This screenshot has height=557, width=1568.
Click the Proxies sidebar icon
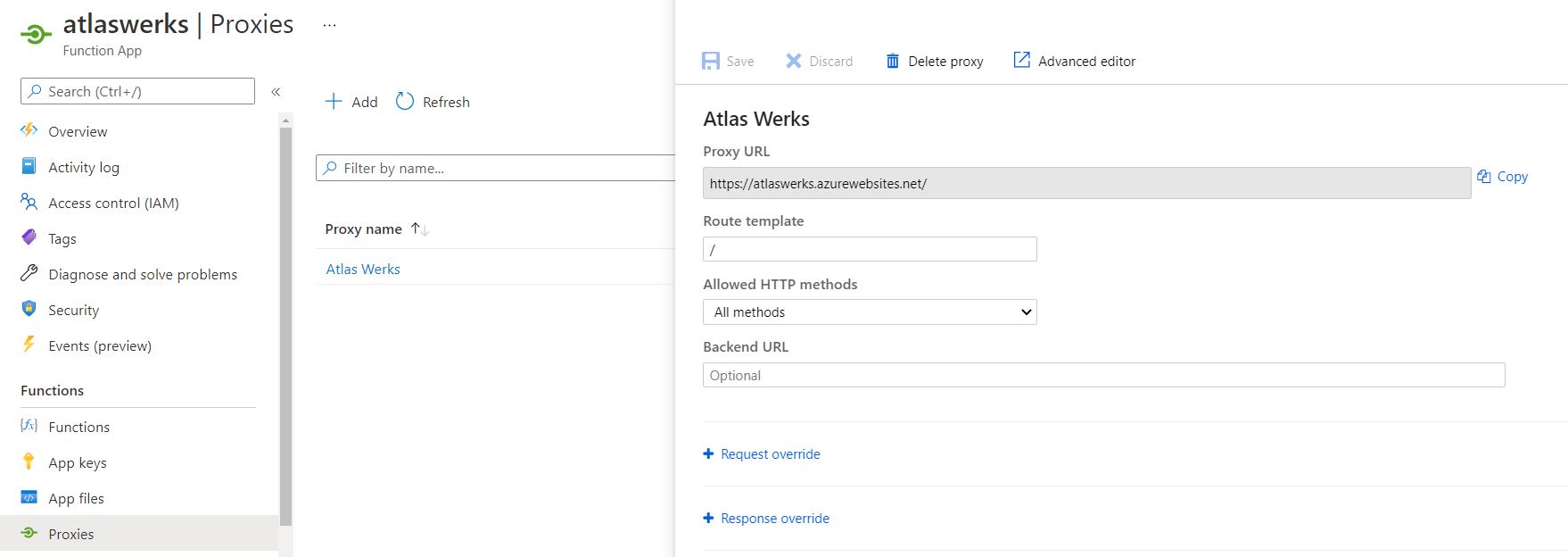point(29,533)
